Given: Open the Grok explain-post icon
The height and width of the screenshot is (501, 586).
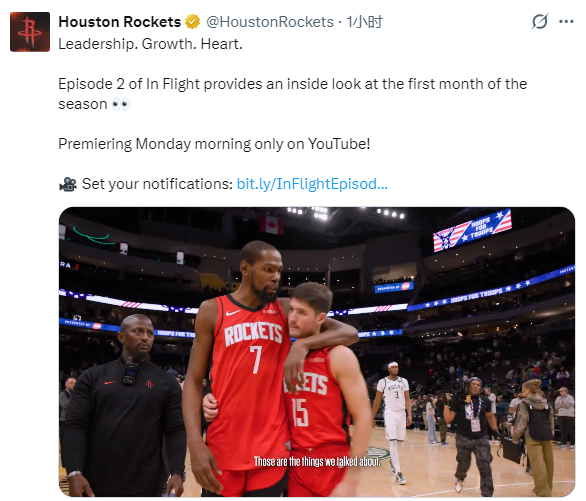Looking at the screenshot, I should pyautogui.click(x=540, y=21).
